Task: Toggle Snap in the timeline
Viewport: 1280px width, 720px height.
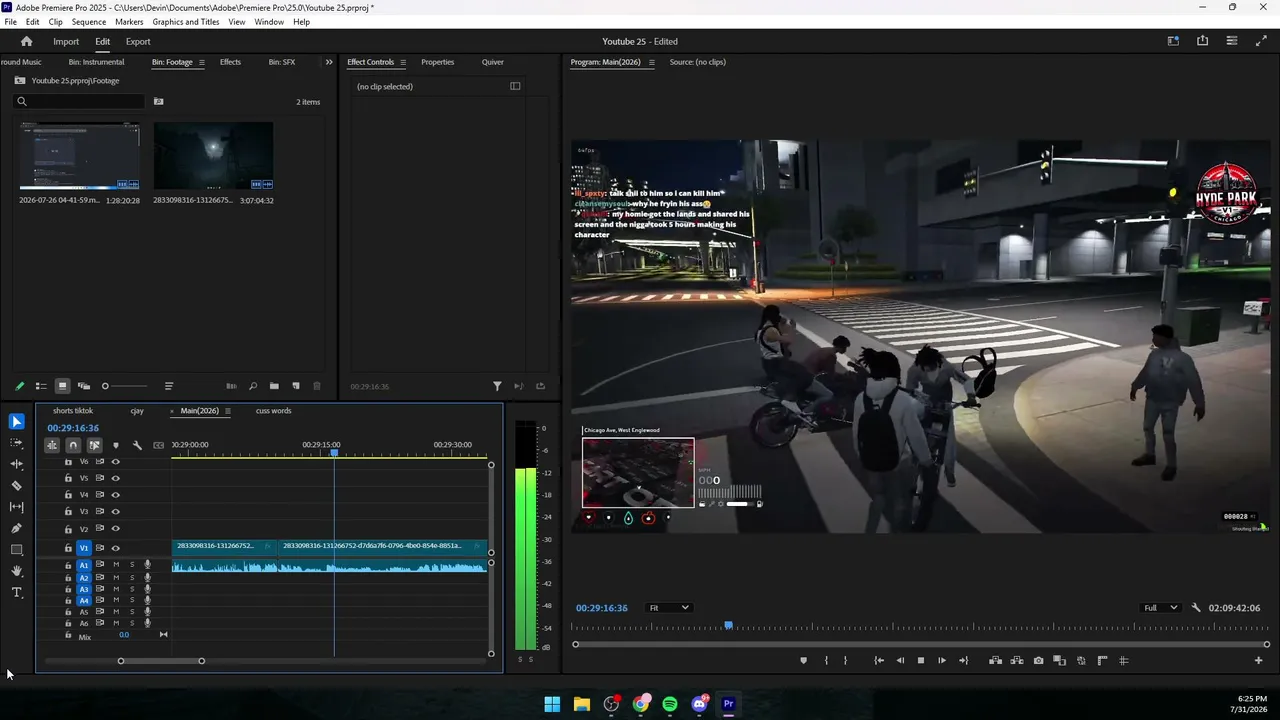Action: coord(73,445)
